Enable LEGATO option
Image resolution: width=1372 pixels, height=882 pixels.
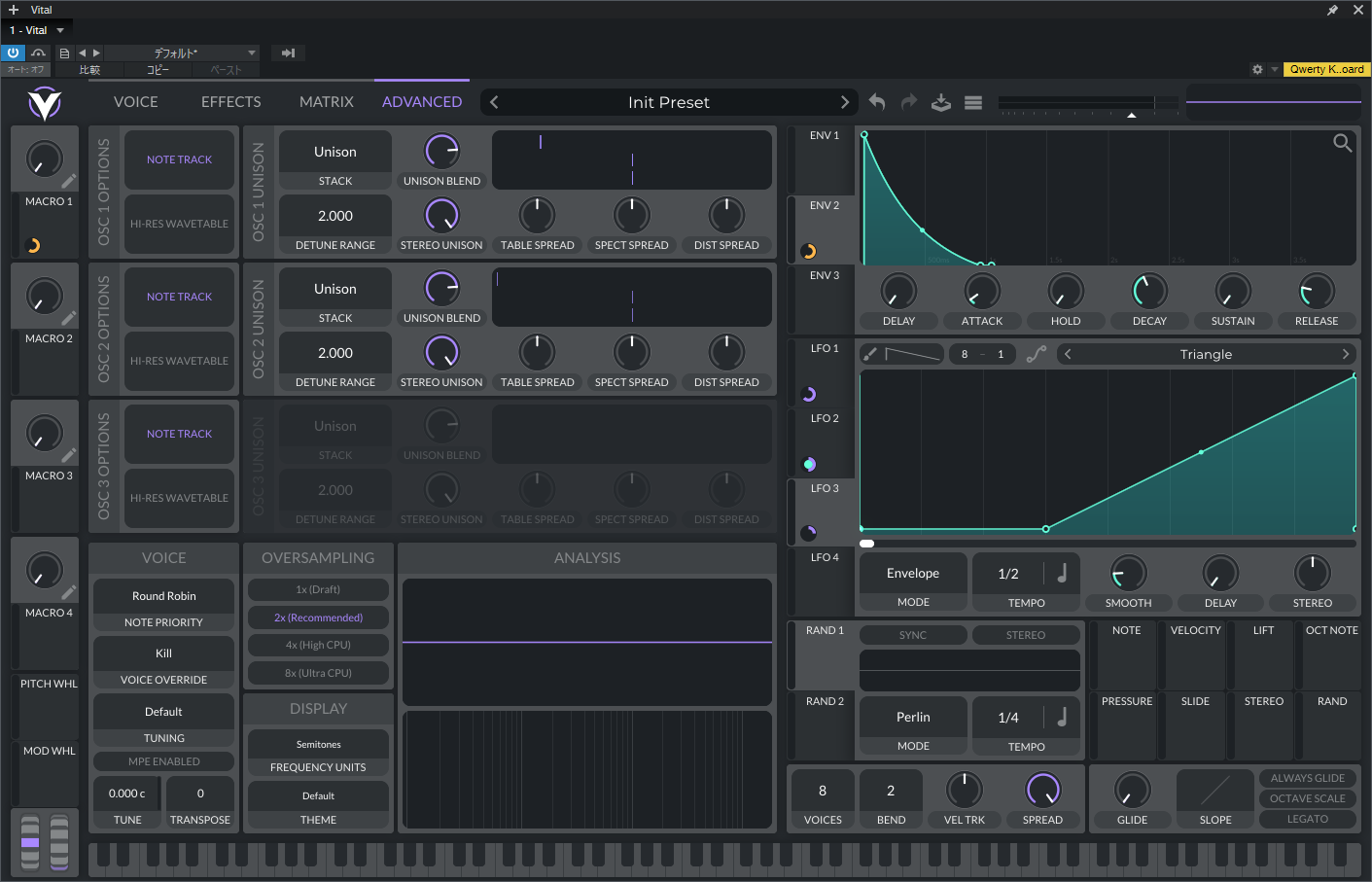point(1307,819)
